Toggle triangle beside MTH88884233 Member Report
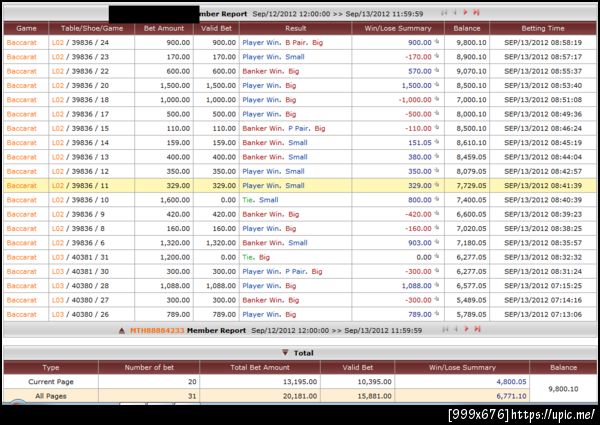 click(122, 331)
